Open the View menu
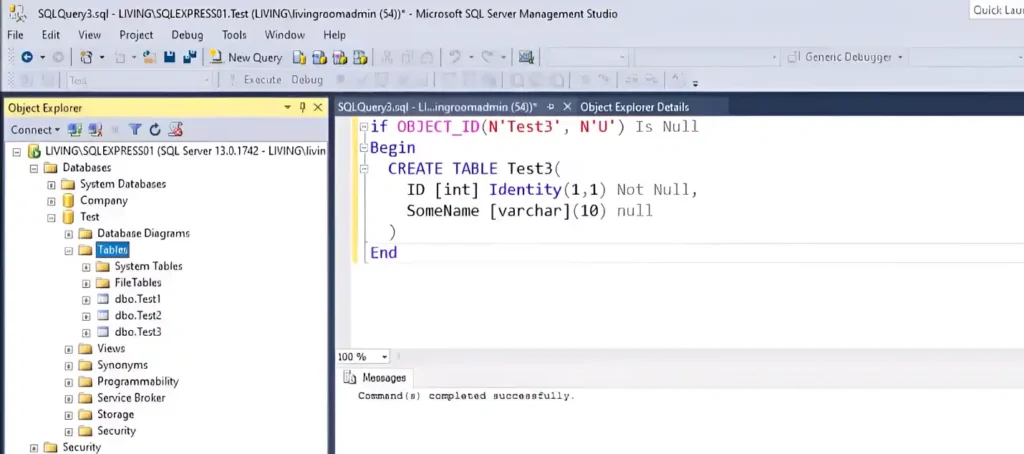The width and height of the screenshot is (1024, 454). [x=89, y=35]
